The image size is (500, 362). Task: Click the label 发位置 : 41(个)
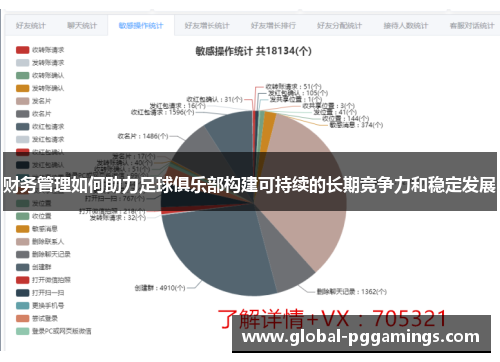pyautogui.click(x=335, y=112)
